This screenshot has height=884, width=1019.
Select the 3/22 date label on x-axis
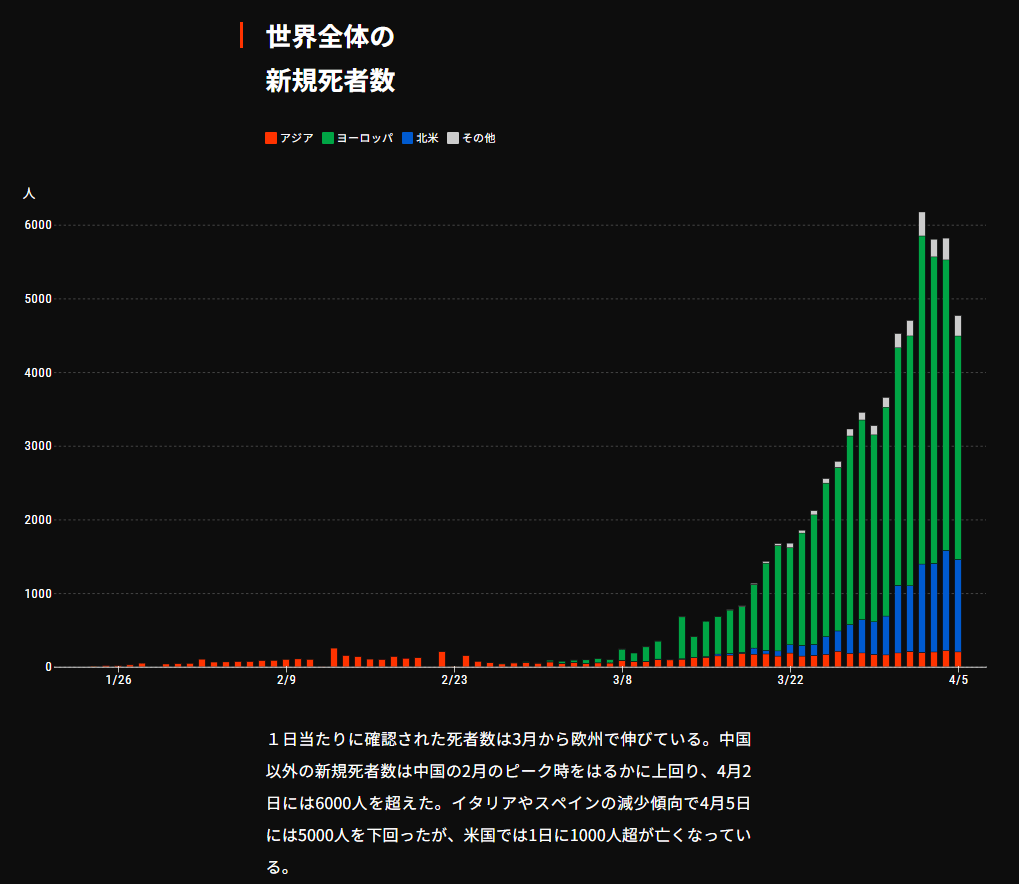click(x=790, y=681)
